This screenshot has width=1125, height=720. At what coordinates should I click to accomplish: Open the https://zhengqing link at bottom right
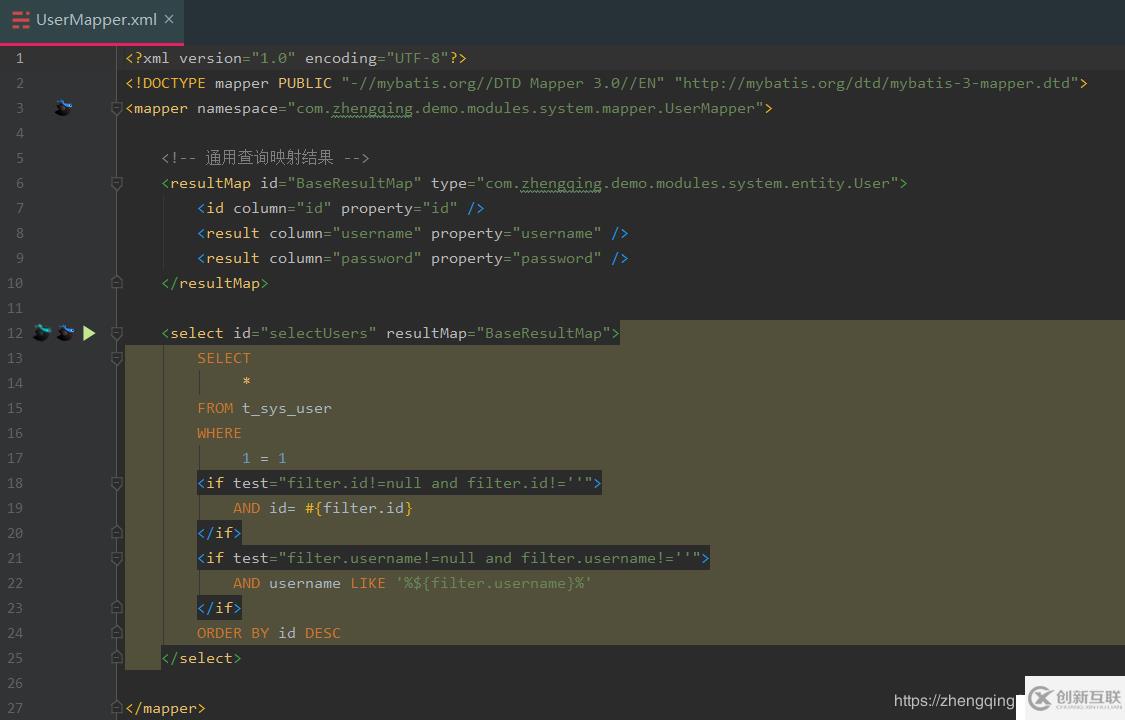[954, 700]
